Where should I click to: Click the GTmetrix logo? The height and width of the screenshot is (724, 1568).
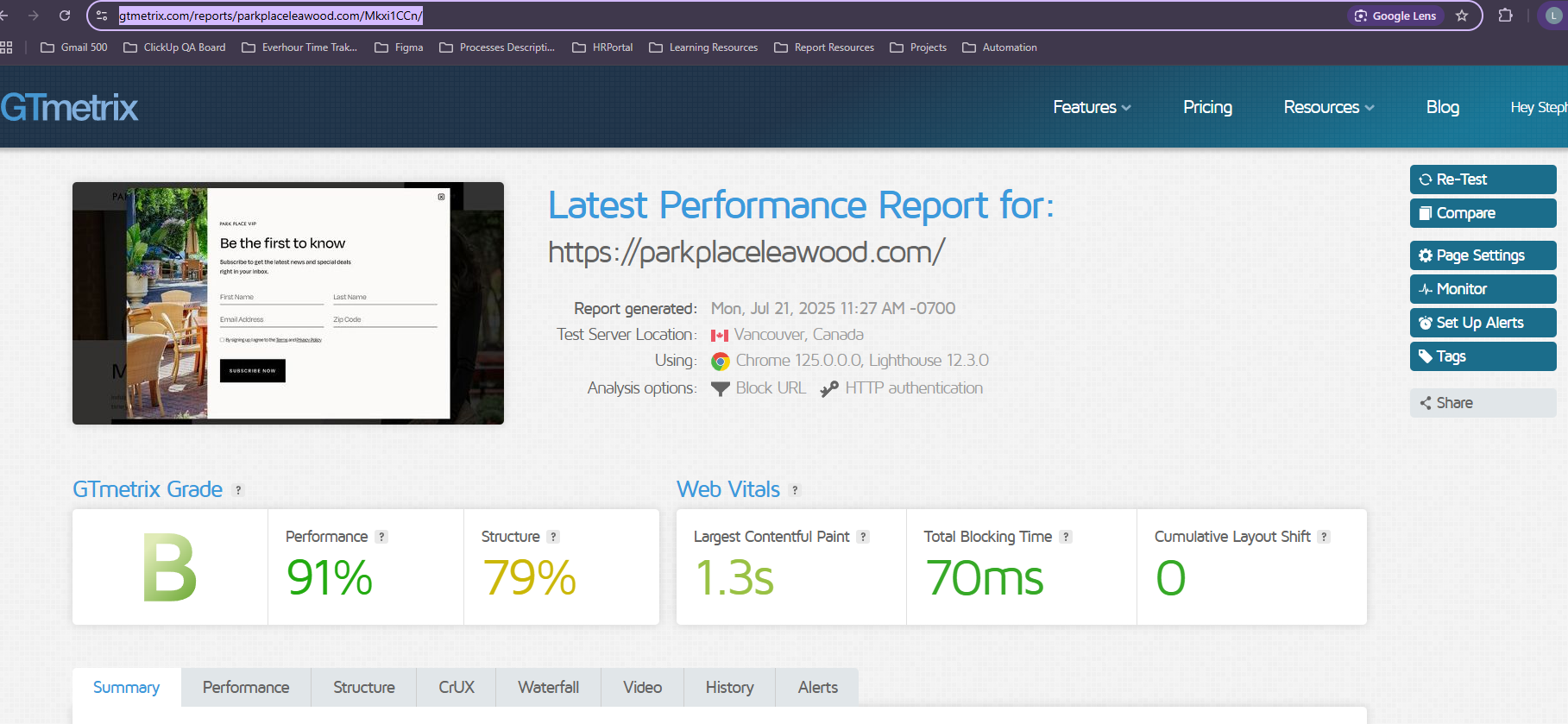click(x=69, y=108)
